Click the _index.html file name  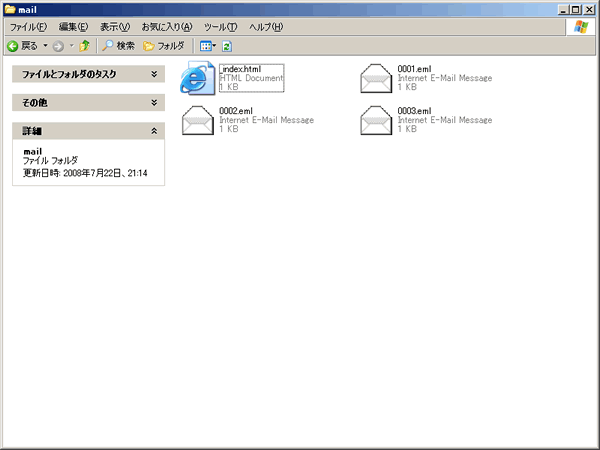[x=240, y=69]
